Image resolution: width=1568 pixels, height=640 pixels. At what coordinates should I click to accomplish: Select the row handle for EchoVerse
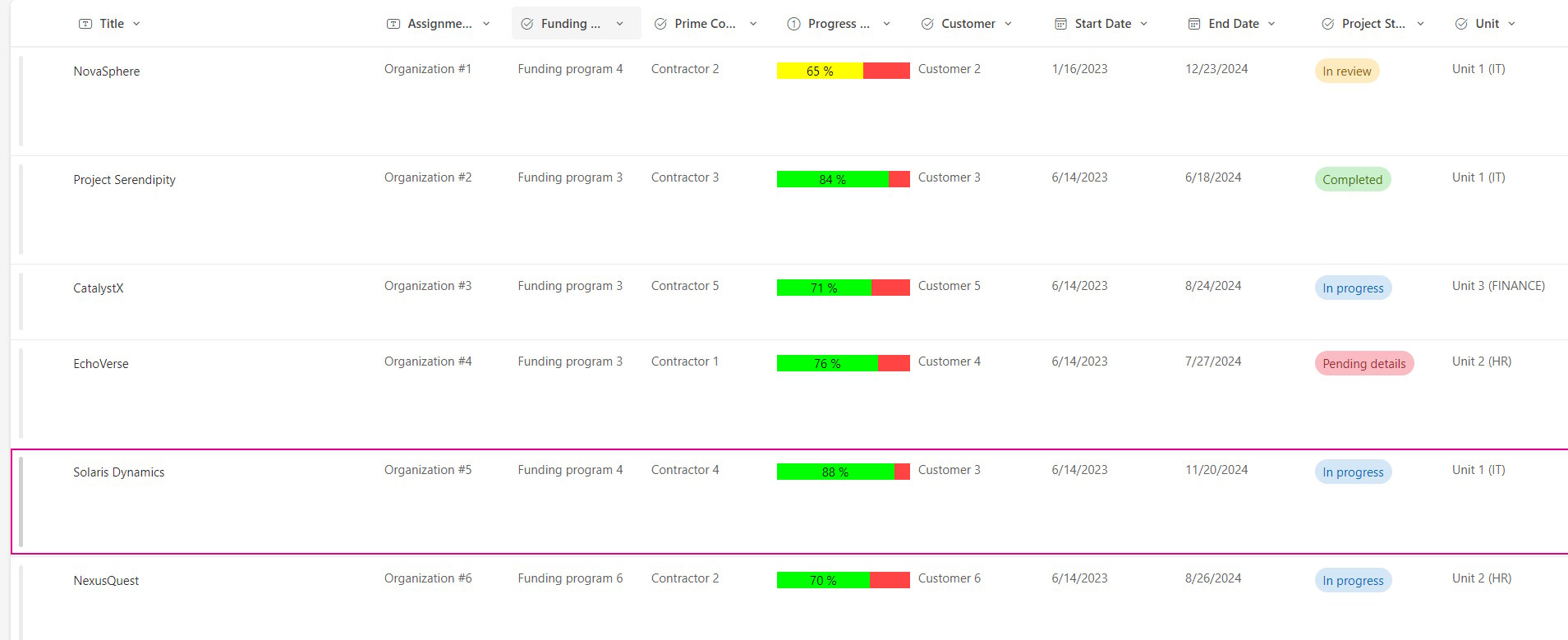pos(21,394)
